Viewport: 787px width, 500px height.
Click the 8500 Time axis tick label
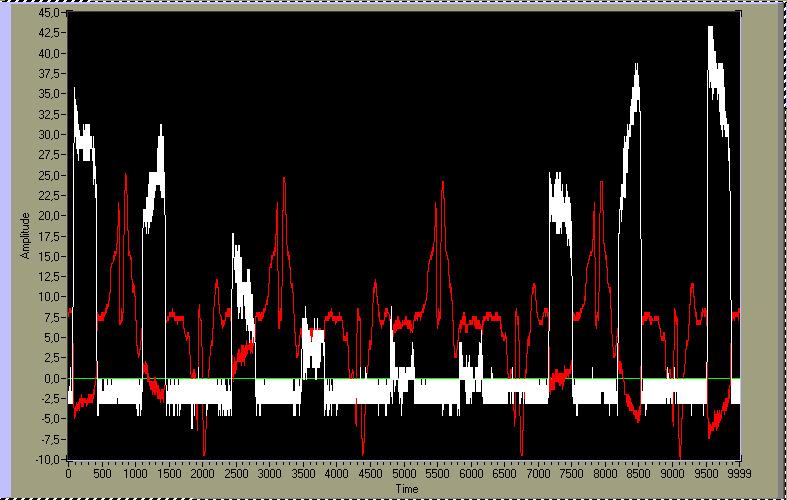[639, 473]
